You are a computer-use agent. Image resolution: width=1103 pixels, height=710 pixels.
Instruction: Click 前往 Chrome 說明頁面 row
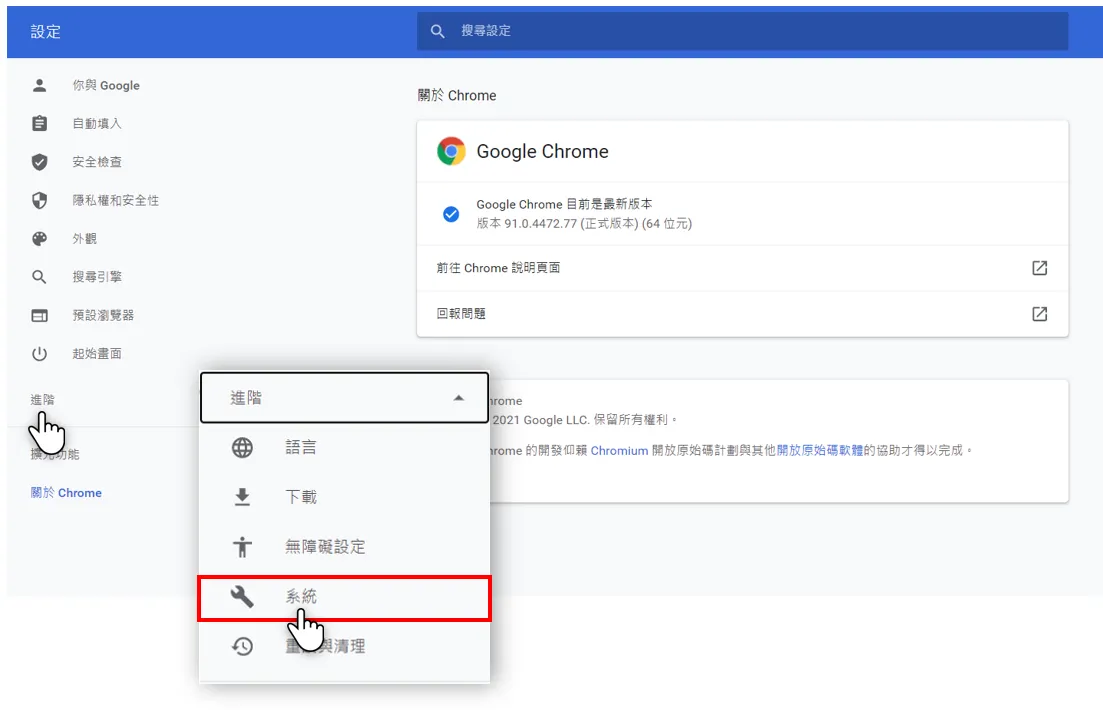pyautogui.click(x=742, y=268)
